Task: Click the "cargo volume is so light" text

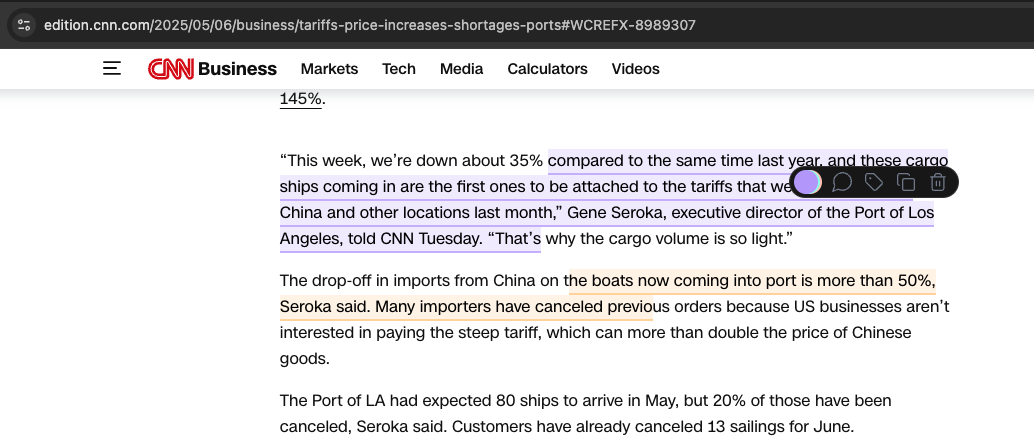Action: coord(668,239)
